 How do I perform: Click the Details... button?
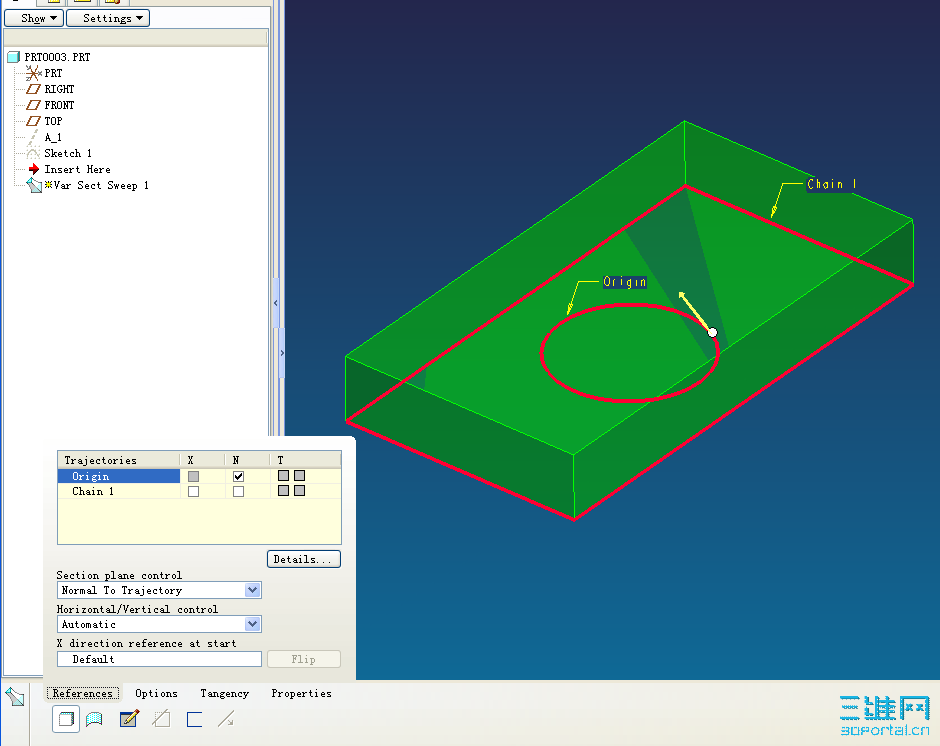tap(304, 559)
